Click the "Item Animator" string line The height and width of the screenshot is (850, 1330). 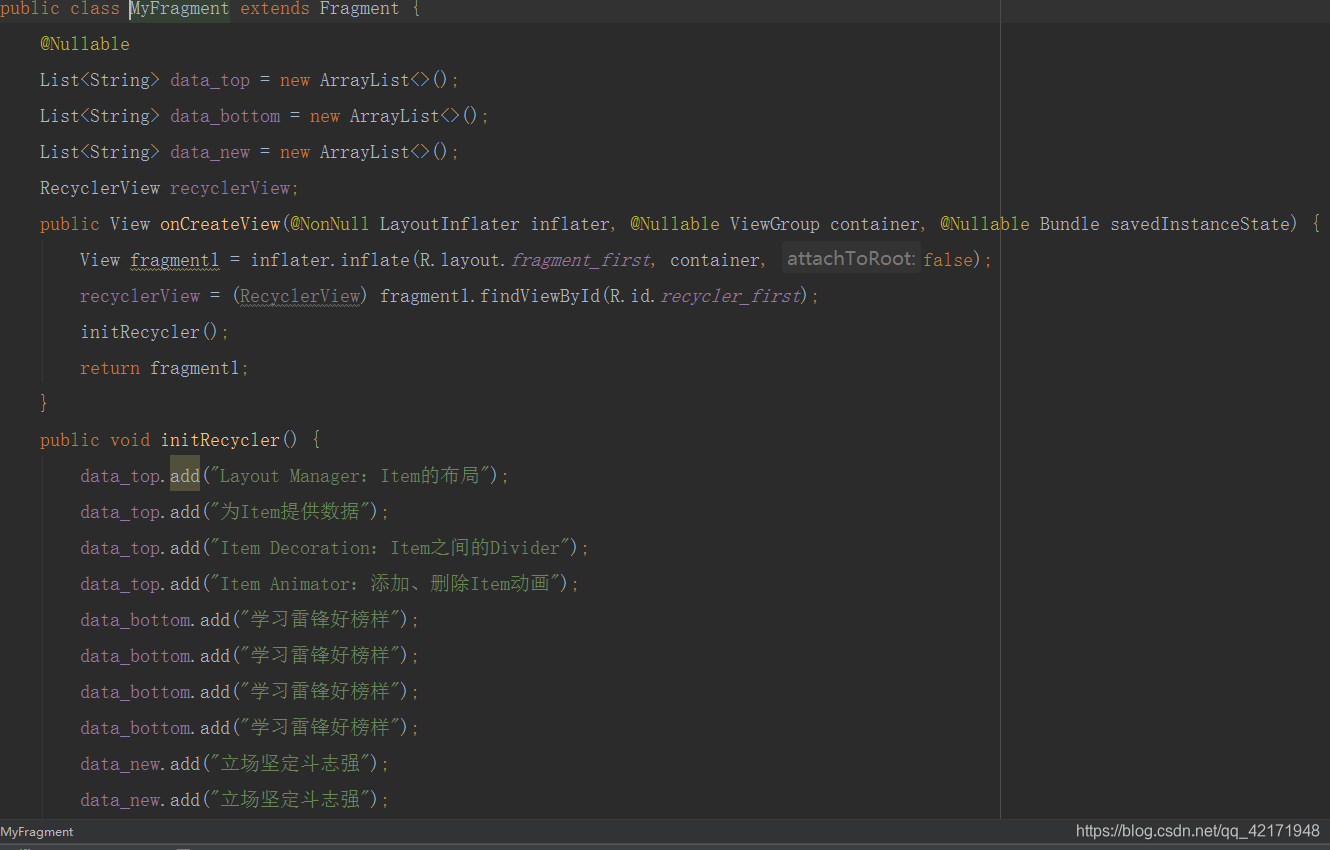[x=330, y=584]
